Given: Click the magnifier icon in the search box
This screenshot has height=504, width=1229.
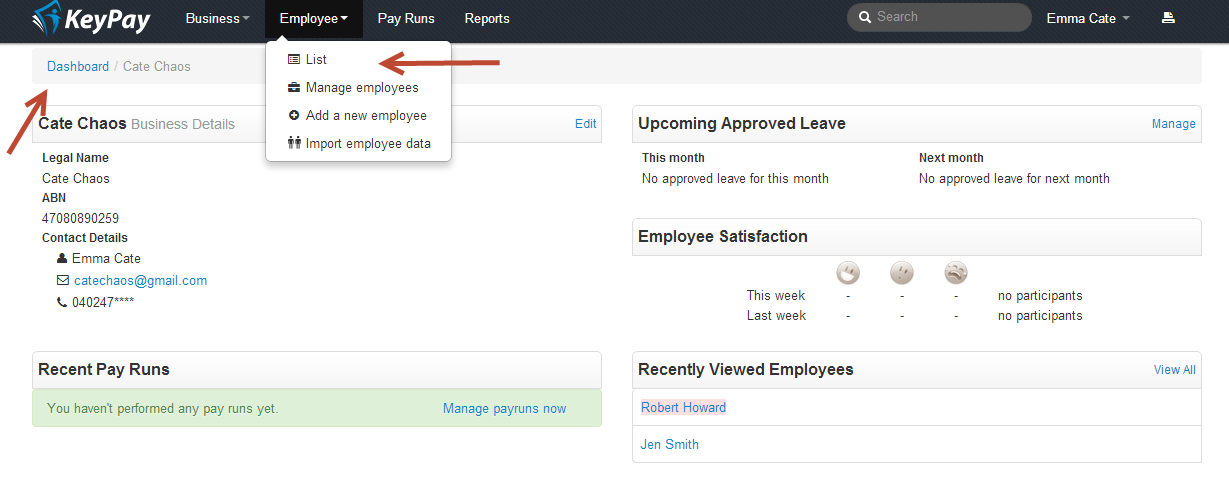Looking at the screenshot, I should click(864, 17).
